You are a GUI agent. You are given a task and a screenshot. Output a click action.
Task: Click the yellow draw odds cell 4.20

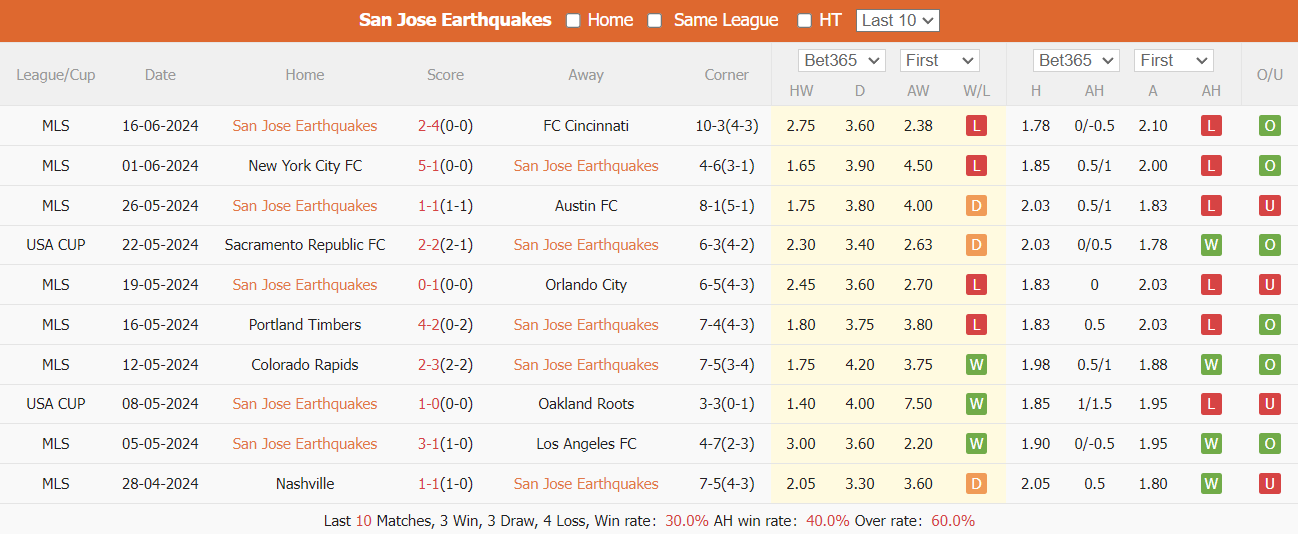tap(860, 365)
